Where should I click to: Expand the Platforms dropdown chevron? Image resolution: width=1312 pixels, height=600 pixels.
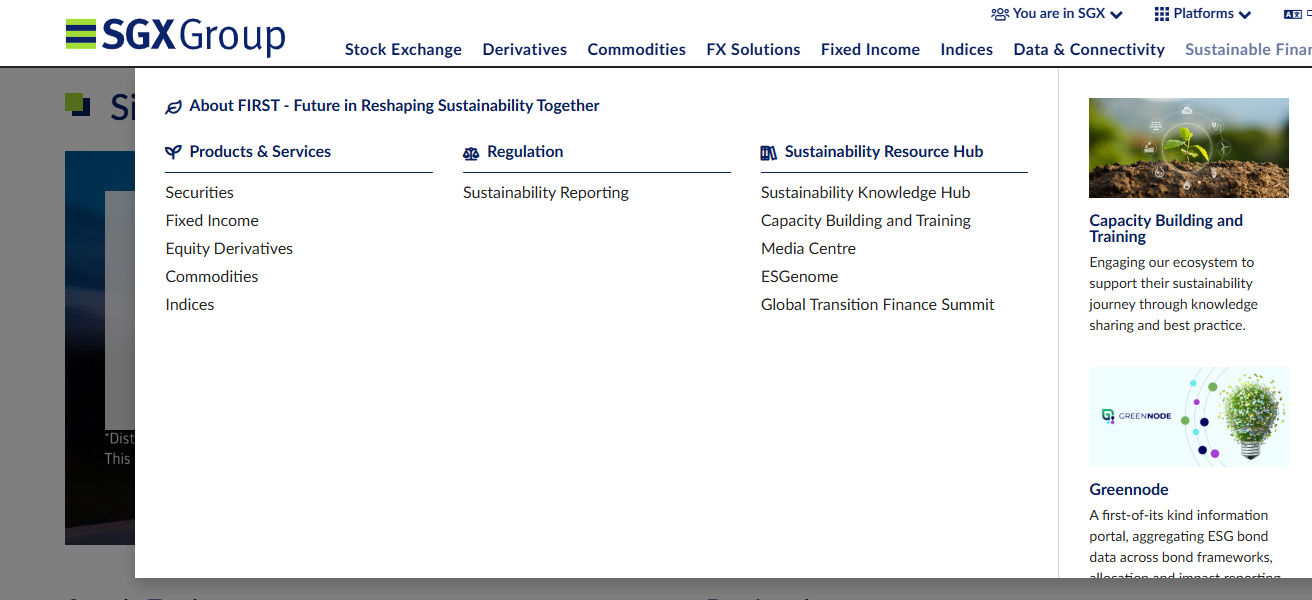[1244, 14]
